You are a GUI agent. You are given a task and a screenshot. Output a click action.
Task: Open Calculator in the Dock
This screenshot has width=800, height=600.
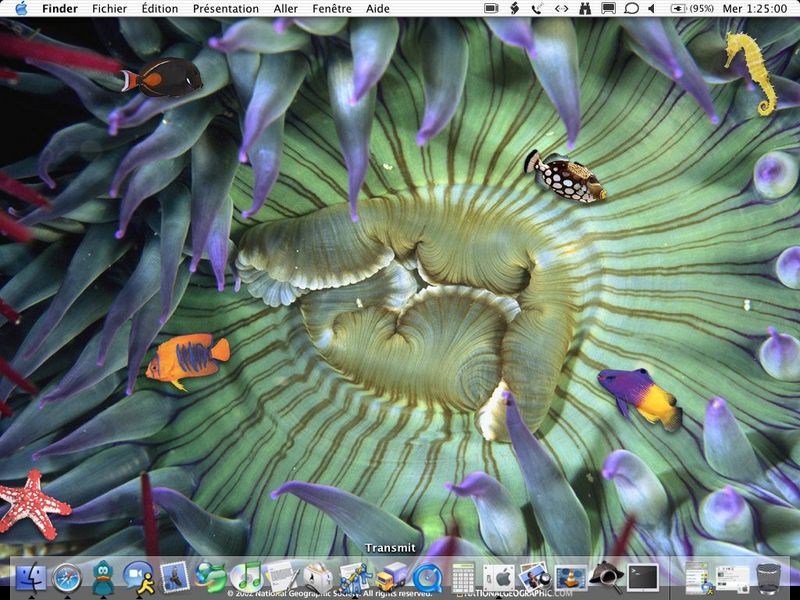click(463, 579)
